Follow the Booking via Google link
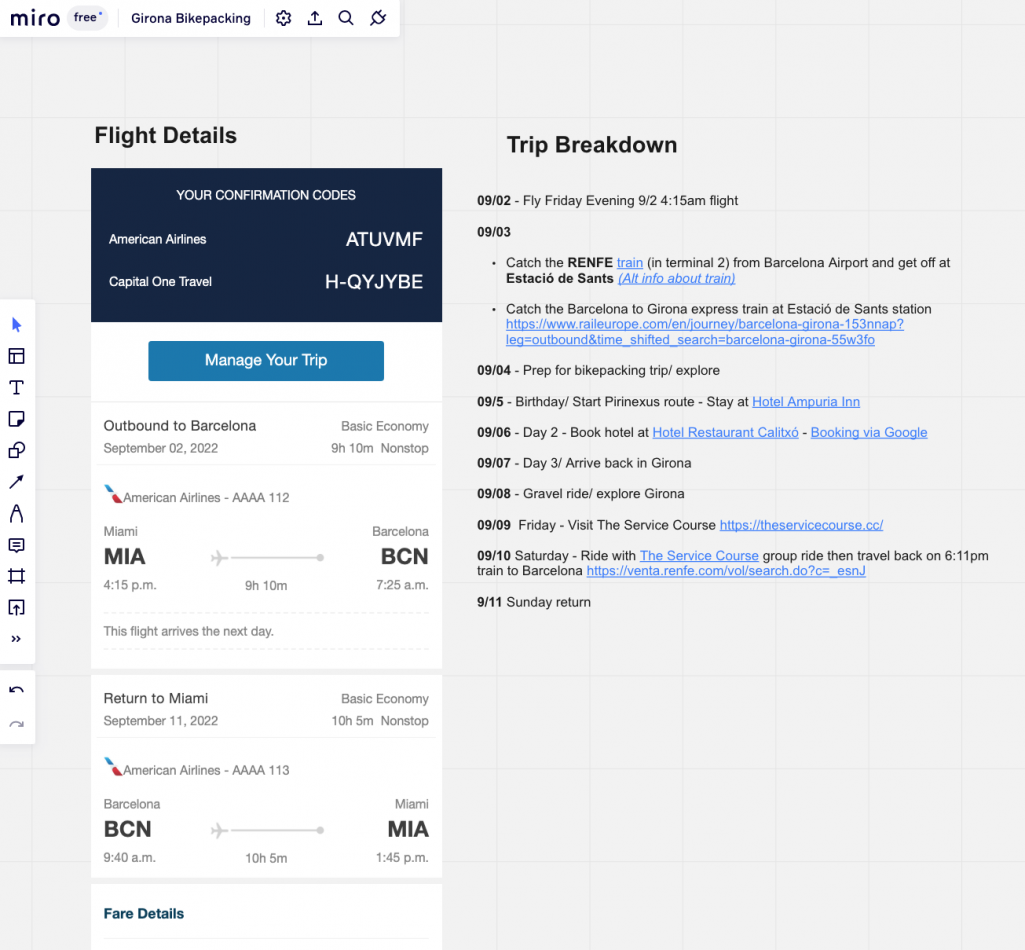Viewport: 1025px width, 950px height. (x=869, y=433)
